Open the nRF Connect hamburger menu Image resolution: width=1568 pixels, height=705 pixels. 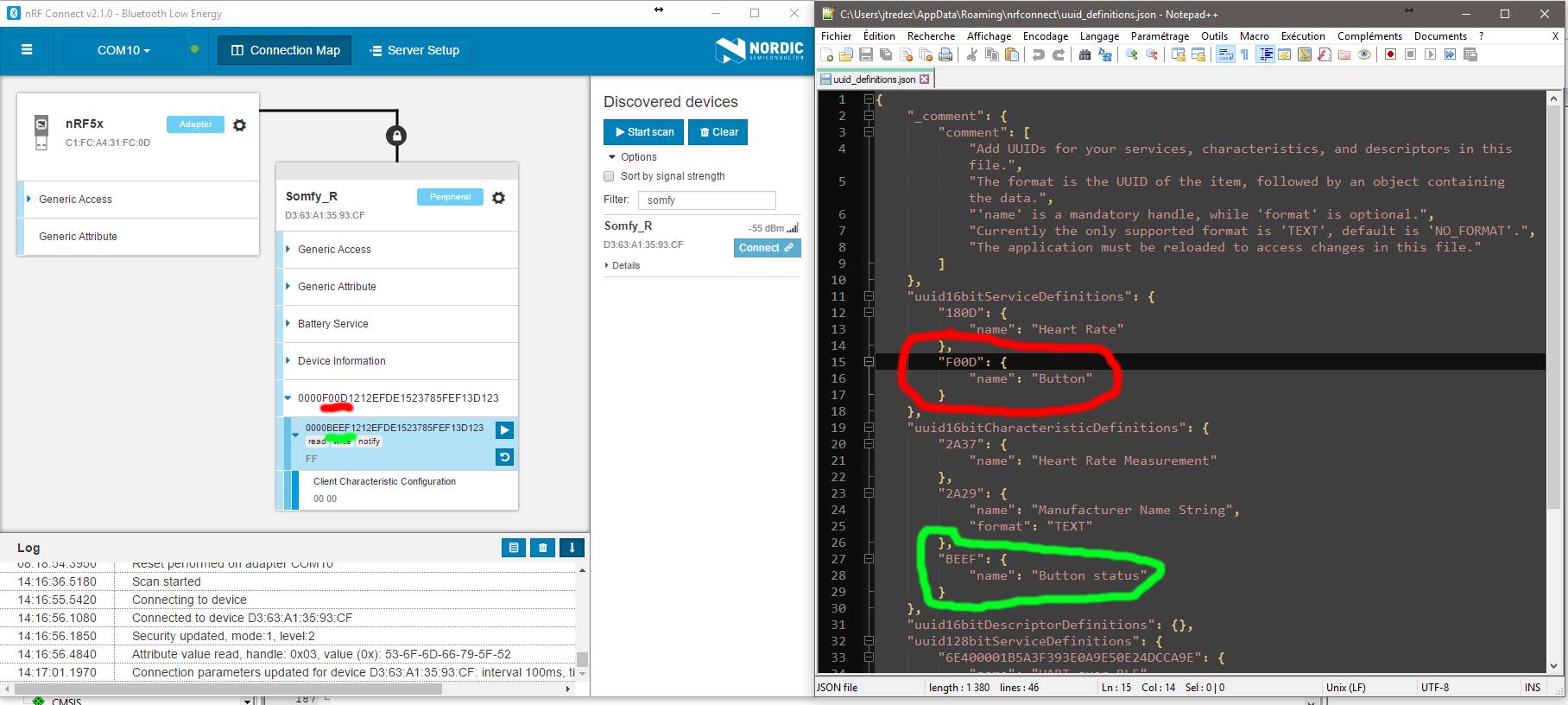27,50
